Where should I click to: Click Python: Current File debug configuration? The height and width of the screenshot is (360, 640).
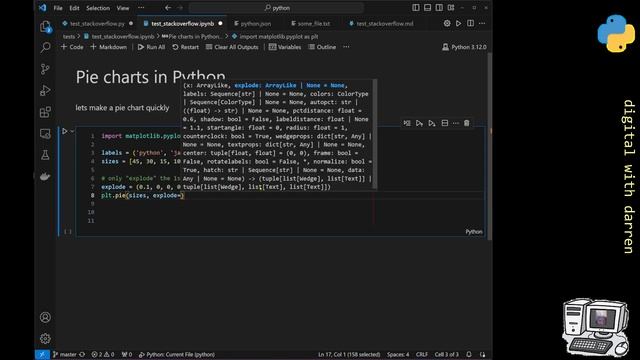coord(177,355)
